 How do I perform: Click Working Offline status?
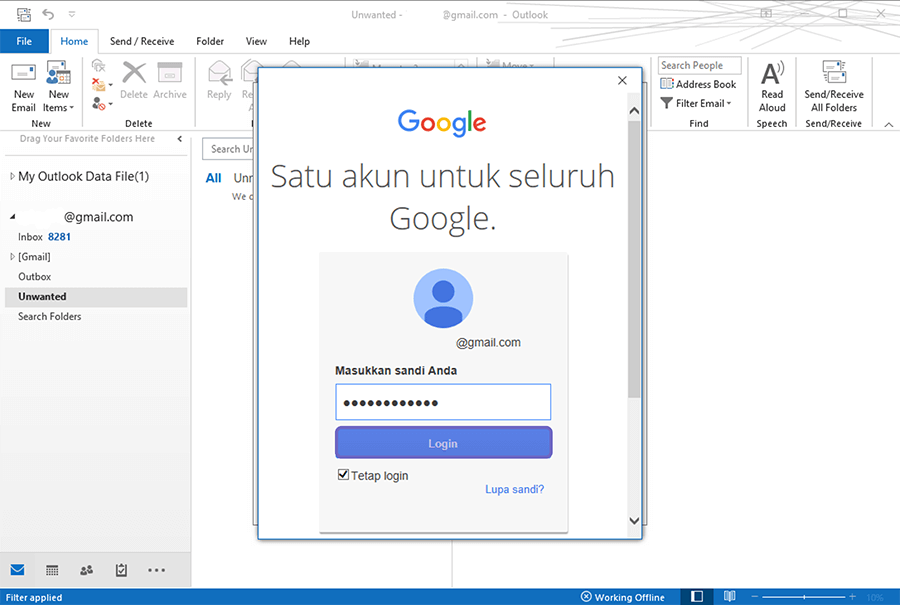[x=623, y=597]
